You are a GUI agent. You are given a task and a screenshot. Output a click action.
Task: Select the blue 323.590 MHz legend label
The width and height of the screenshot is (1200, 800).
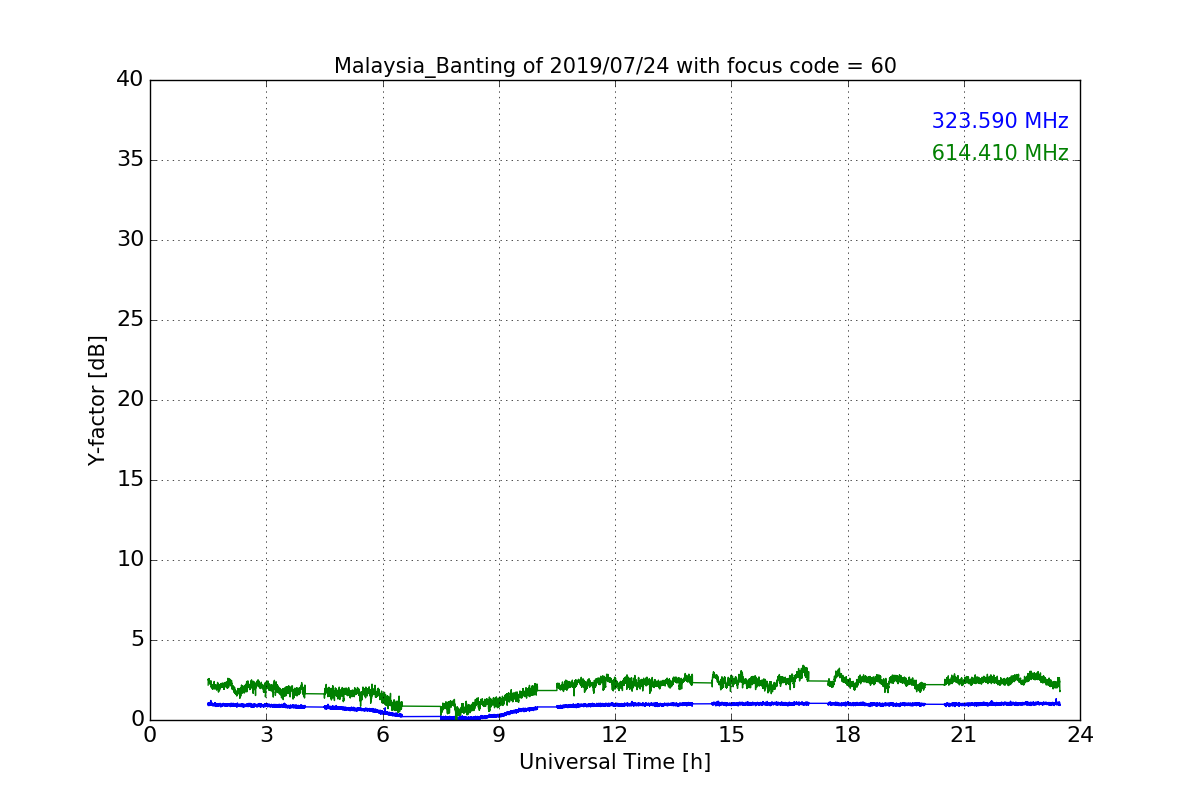[x=1000, y=121]
